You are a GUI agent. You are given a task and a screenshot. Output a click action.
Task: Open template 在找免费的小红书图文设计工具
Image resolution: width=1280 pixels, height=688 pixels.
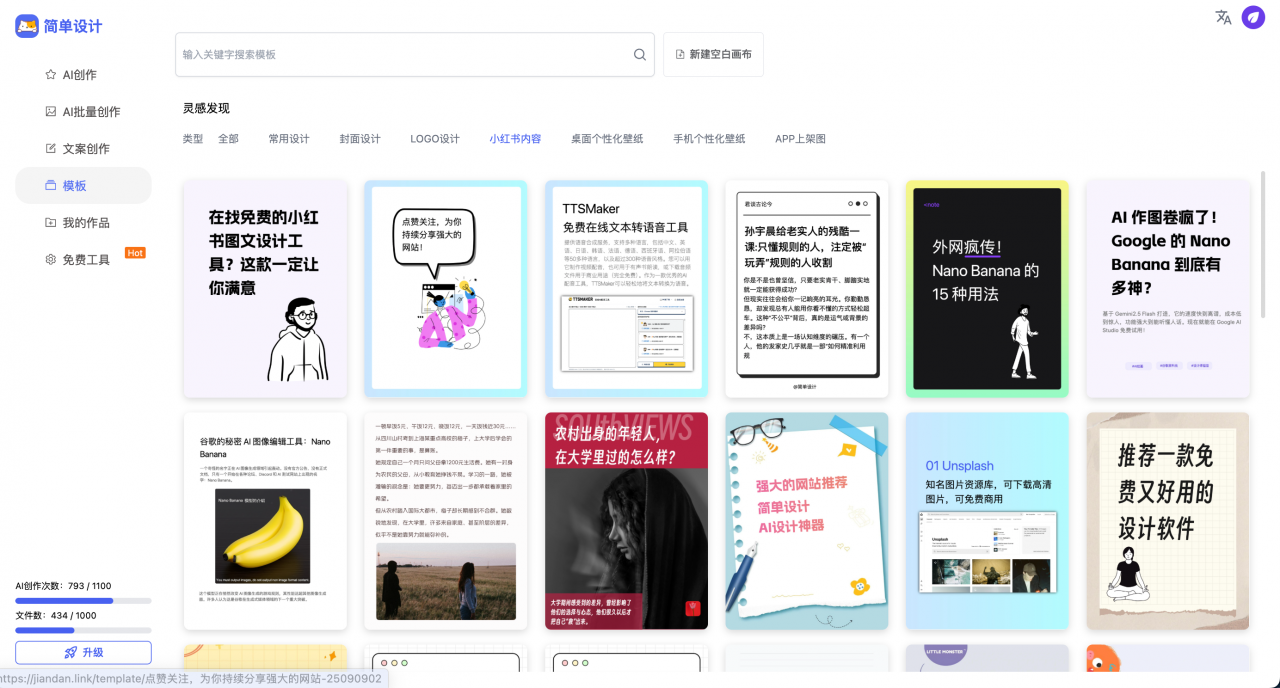tap(265, 289)
